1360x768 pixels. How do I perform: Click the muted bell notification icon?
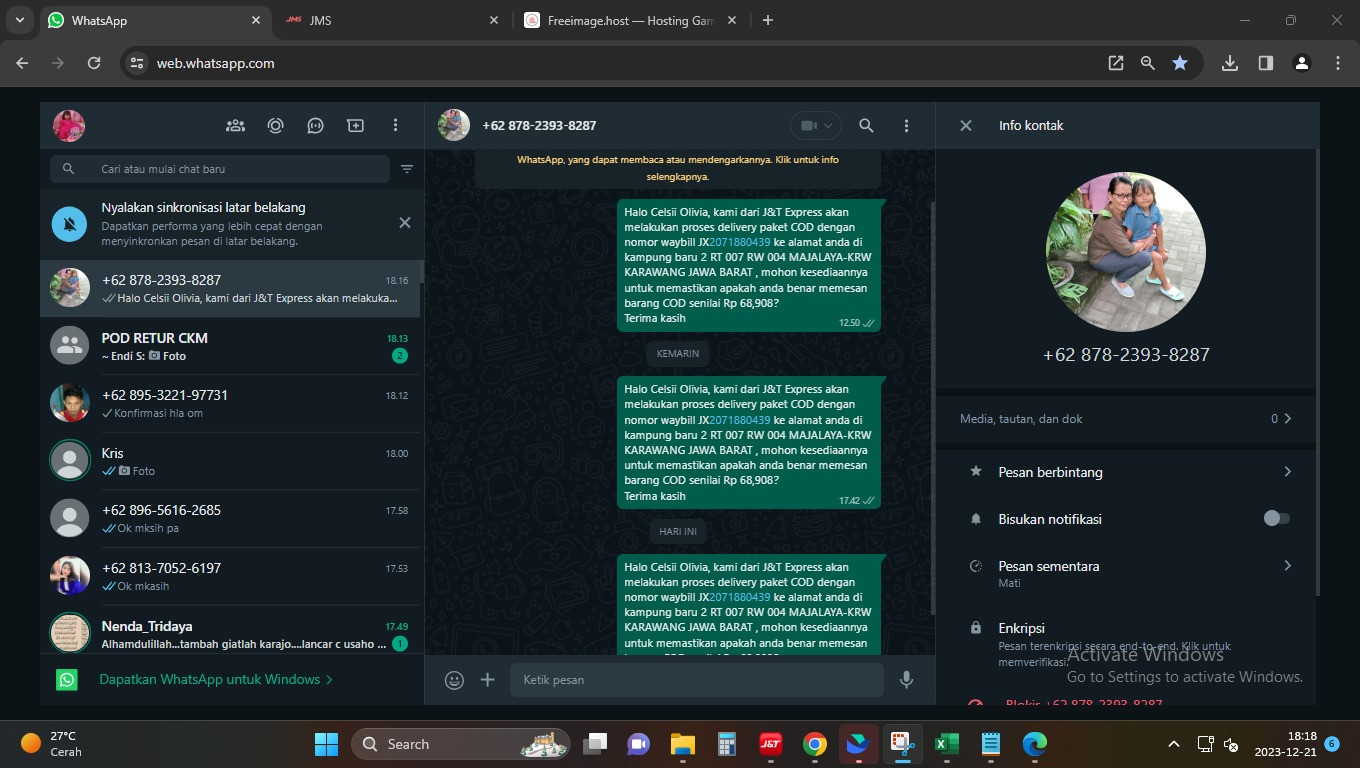69,224
